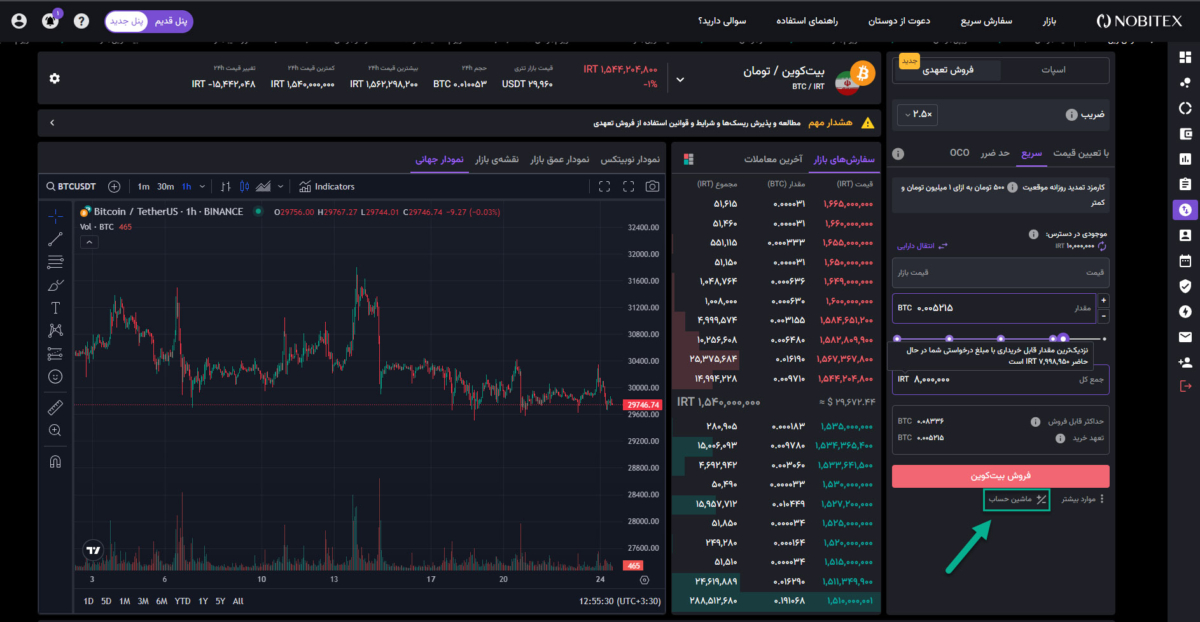The image size is (1200, 622).
Task: Pick the ruler measure tool
Action: (55, 407)
